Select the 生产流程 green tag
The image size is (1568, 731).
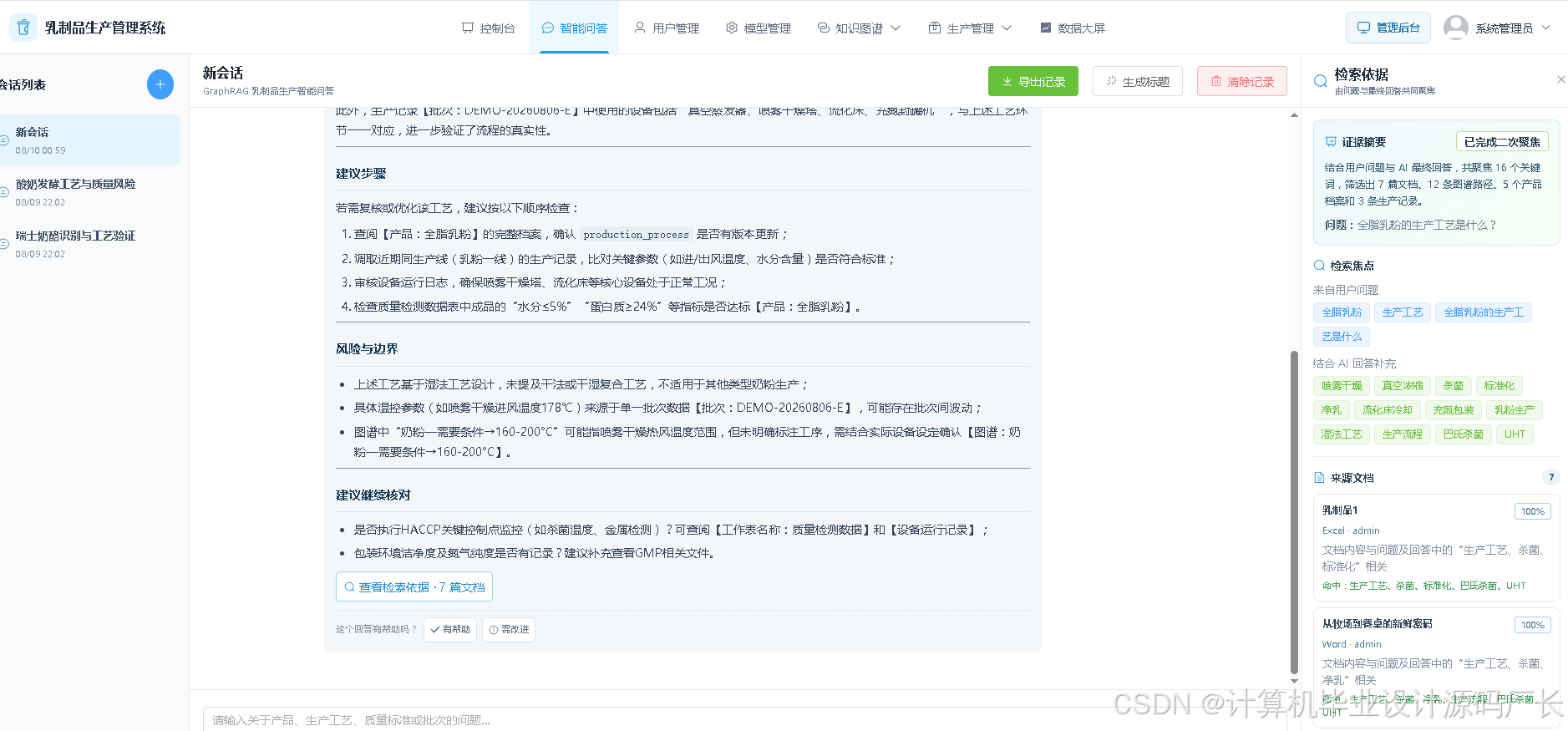point(1403,434)
